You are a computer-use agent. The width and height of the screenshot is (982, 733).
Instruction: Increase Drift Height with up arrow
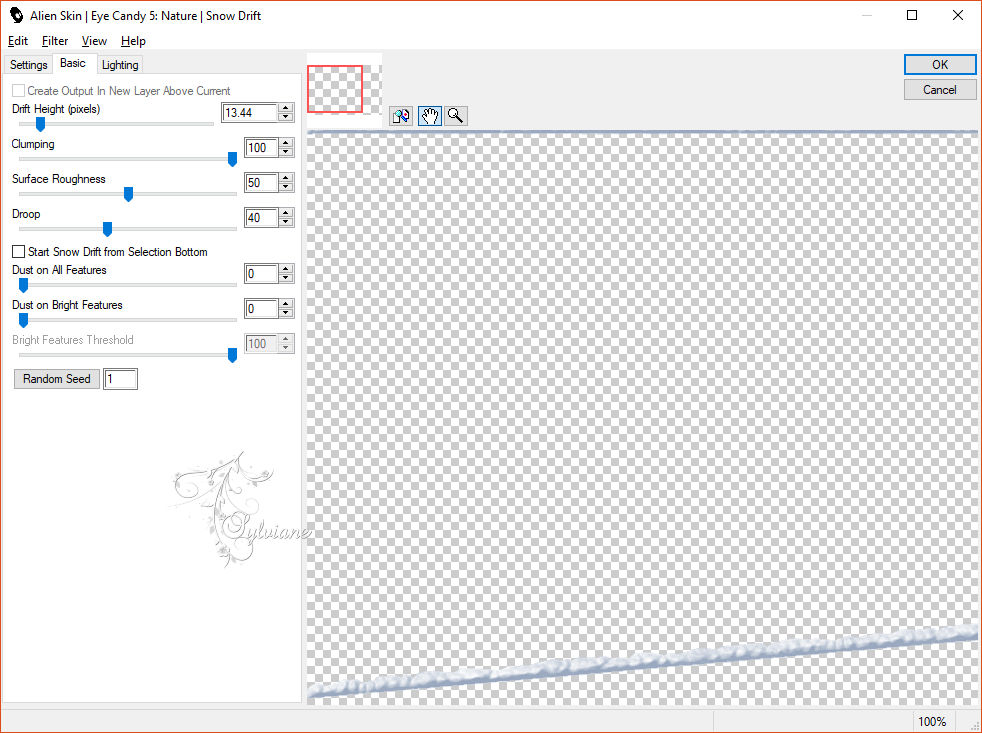coord(286,108)
